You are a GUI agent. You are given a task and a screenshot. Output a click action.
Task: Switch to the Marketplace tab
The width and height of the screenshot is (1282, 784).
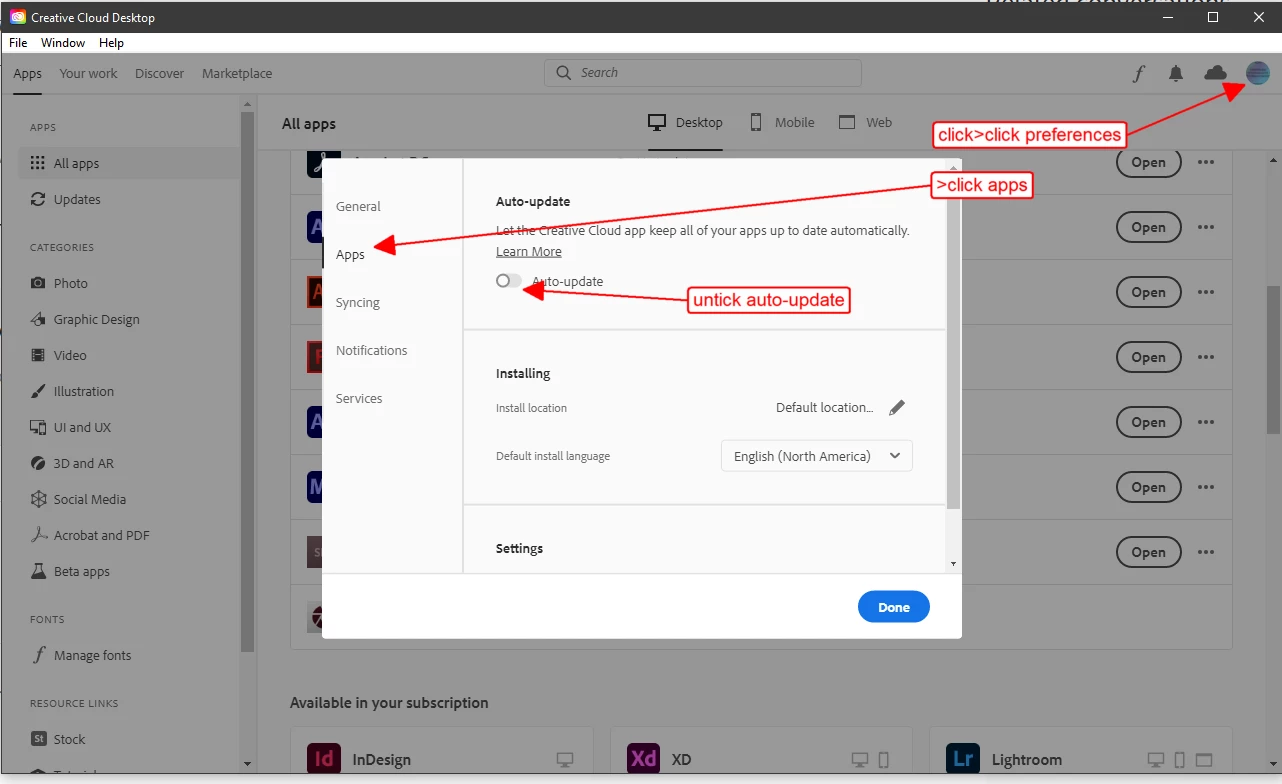tap(237, 73)
